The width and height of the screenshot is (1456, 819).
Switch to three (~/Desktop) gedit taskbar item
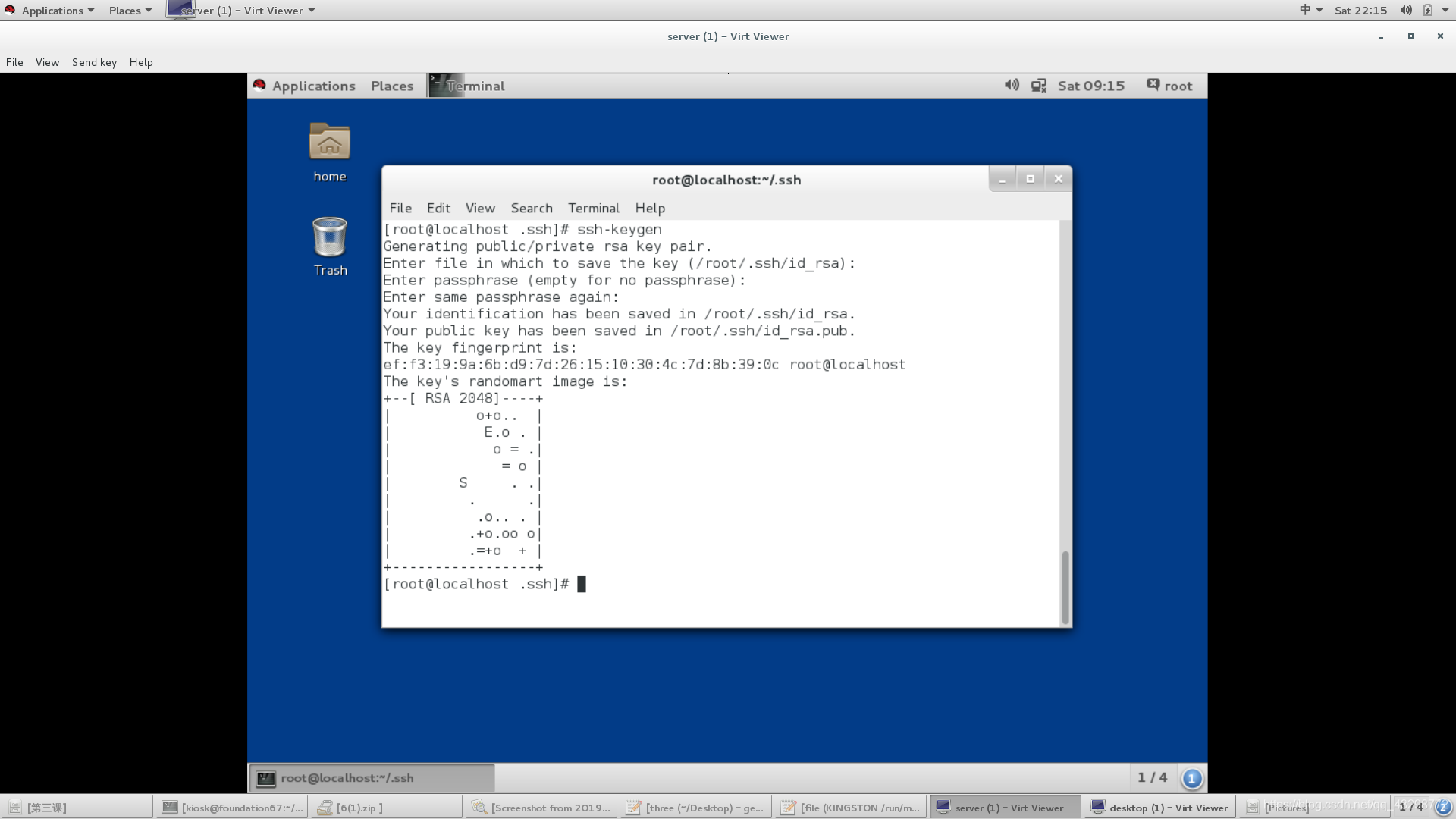(x=695, y=808)
